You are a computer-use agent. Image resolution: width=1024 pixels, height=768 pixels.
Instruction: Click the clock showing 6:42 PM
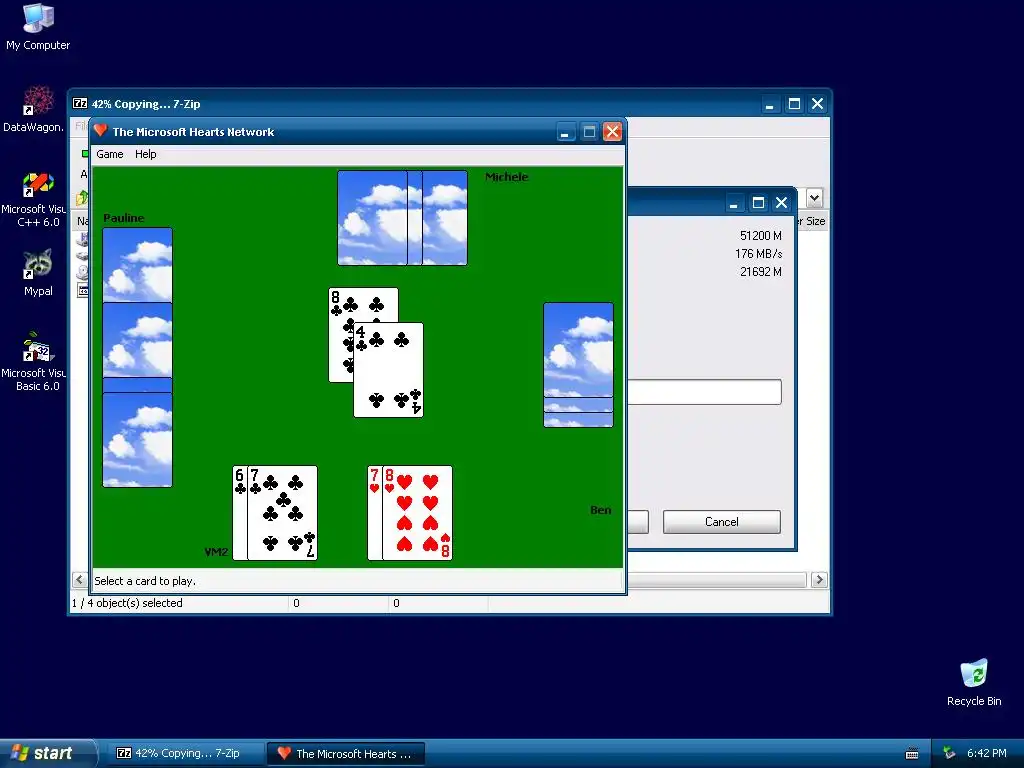(987, 753)
